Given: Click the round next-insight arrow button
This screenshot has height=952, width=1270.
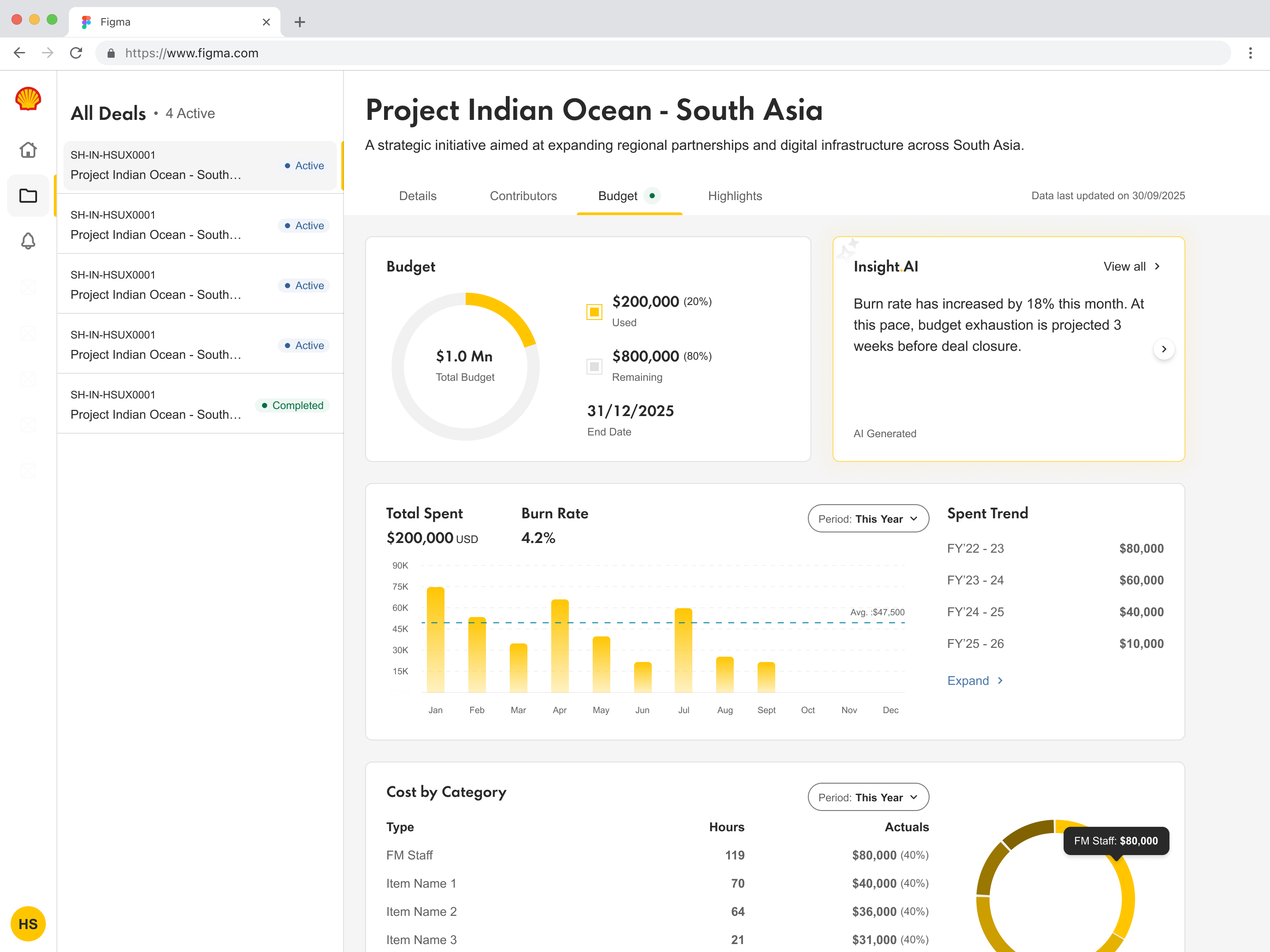Looking at the screenshot, I should [x=1164, y=349].
